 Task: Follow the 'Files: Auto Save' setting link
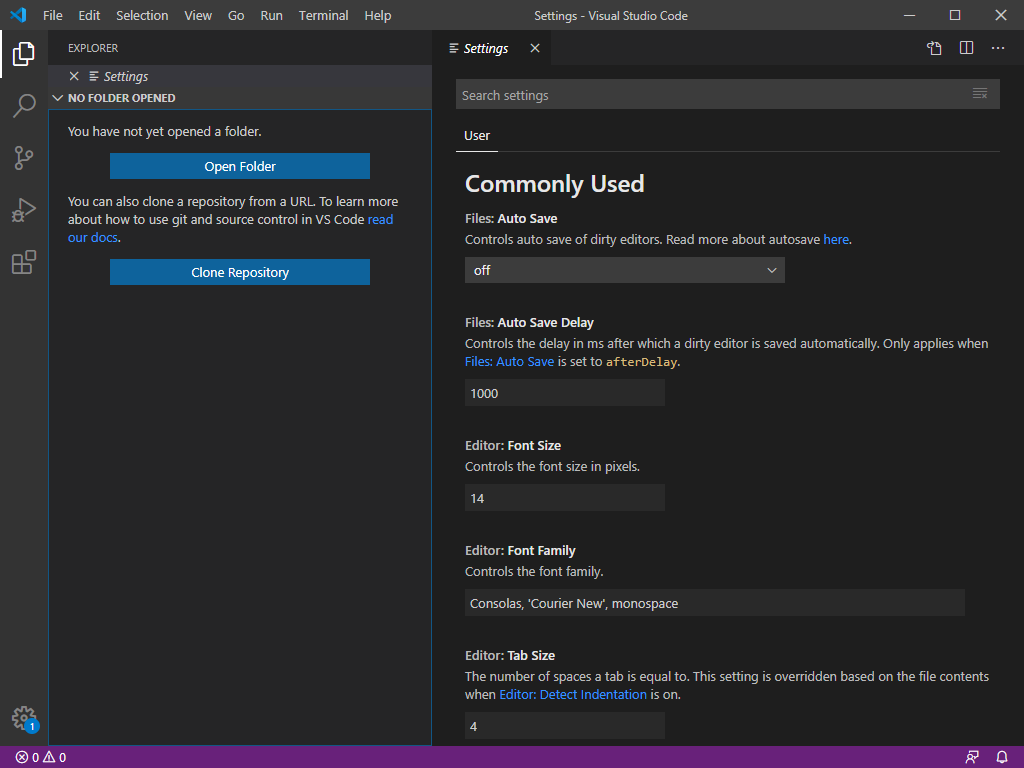[x=509, y=362]
